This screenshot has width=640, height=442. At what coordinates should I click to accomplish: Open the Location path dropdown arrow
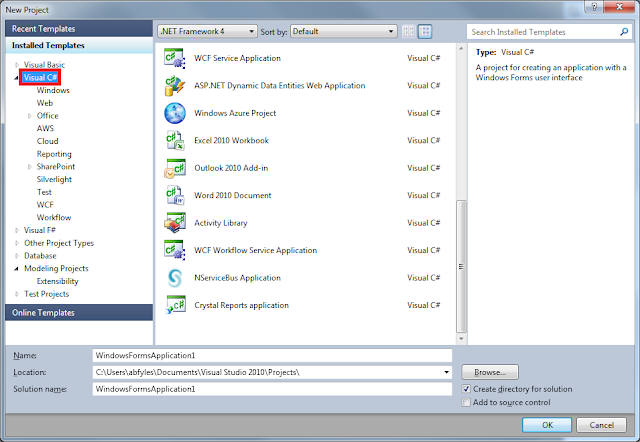coord(447,372)
